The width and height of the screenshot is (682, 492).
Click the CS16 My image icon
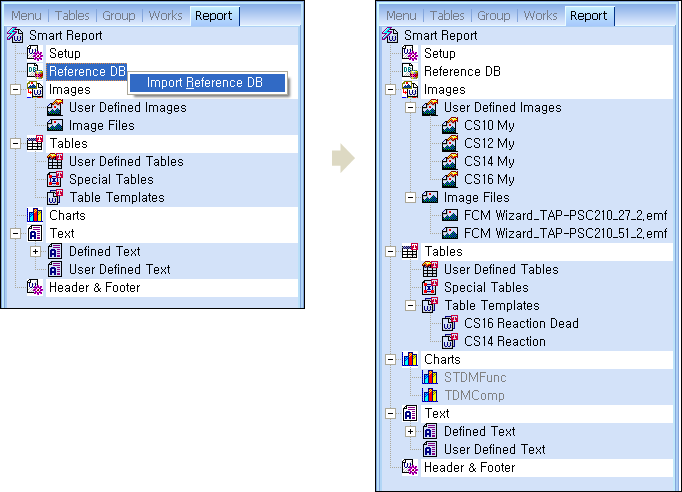(x=449, y=180)
